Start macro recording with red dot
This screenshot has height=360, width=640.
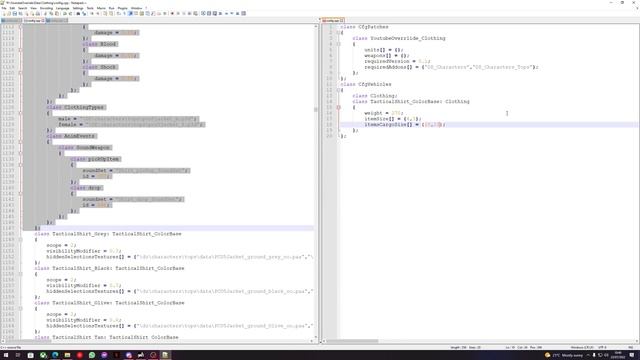(172, 13)
